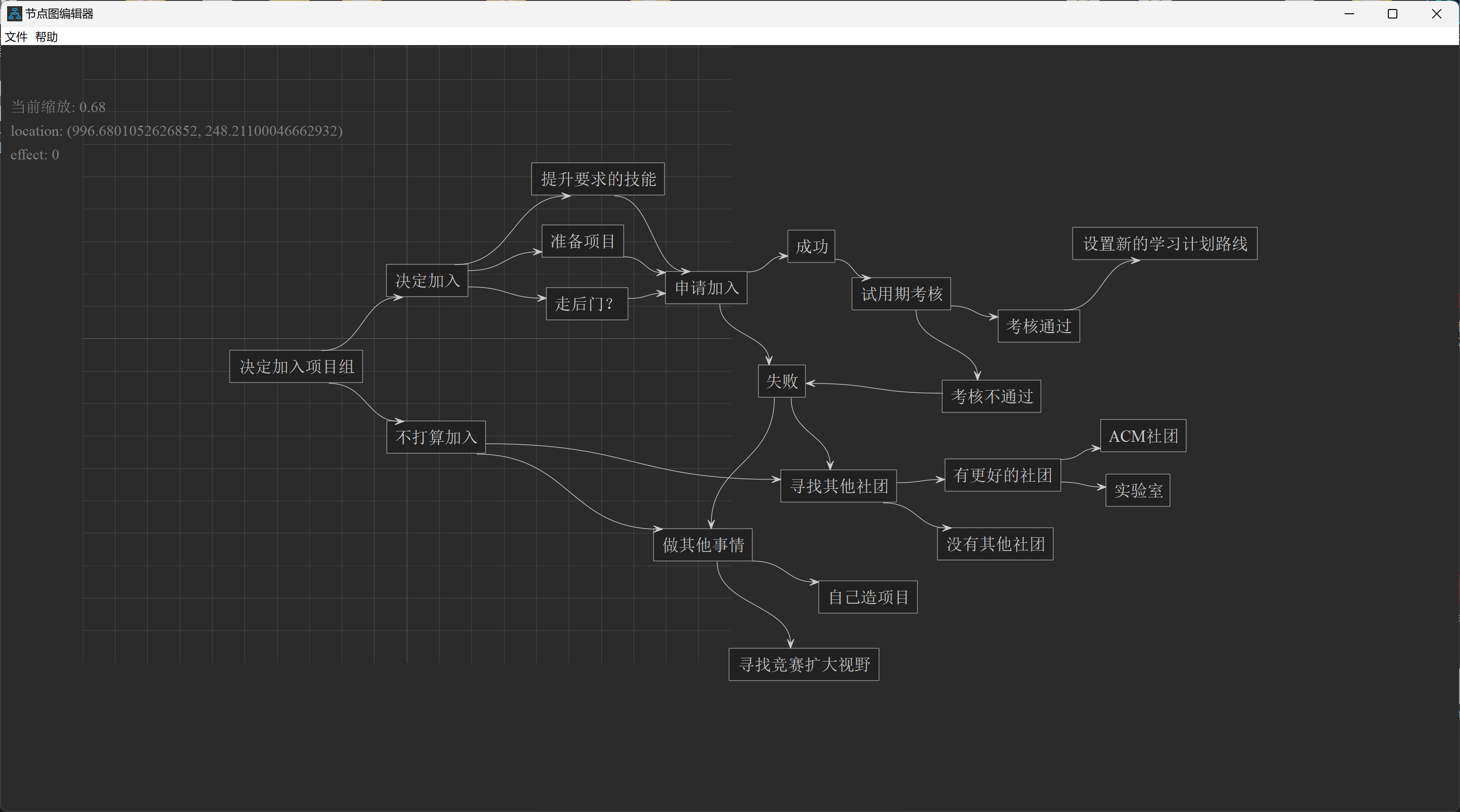Select the 考核不通过 node

(991, 396)
